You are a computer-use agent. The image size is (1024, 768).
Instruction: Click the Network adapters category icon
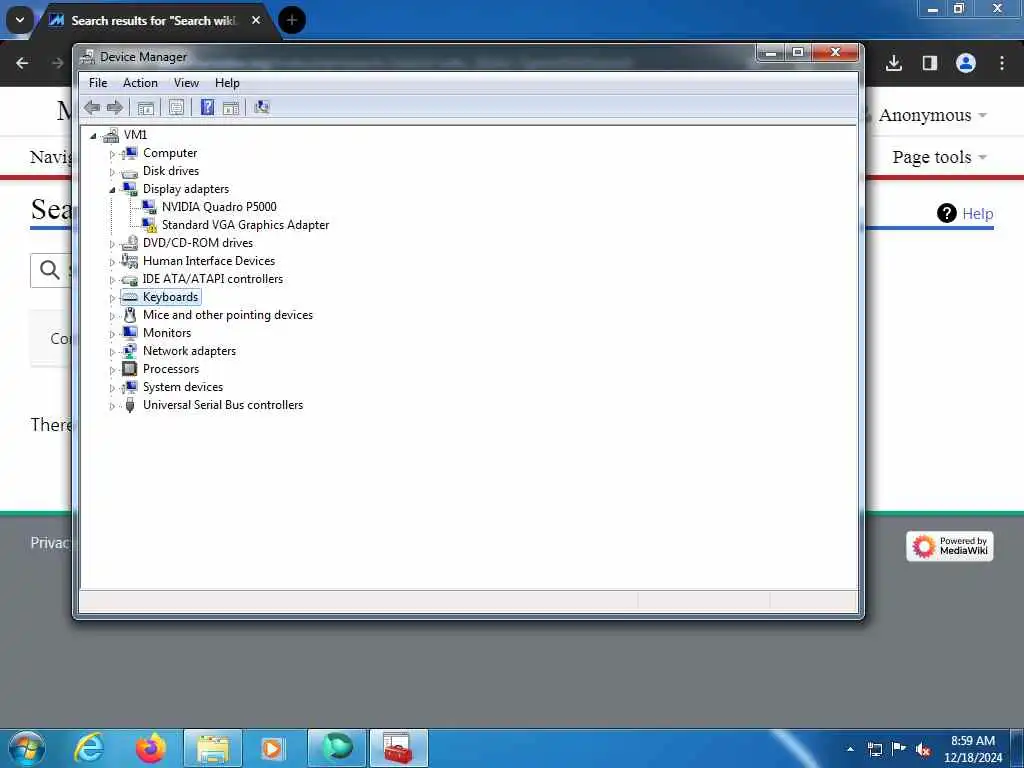click(130, 351)
